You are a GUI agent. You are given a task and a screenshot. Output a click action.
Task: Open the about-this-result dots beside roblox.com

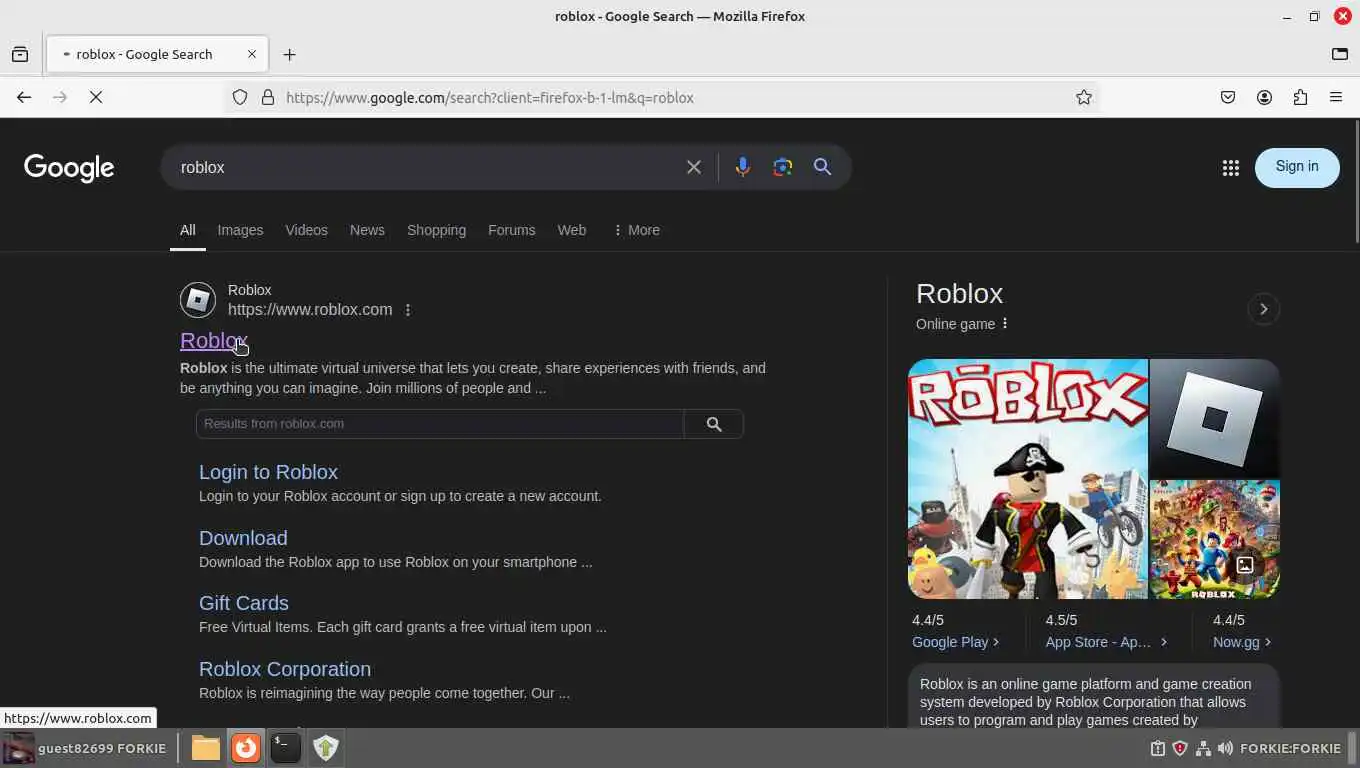coord(407,310)
